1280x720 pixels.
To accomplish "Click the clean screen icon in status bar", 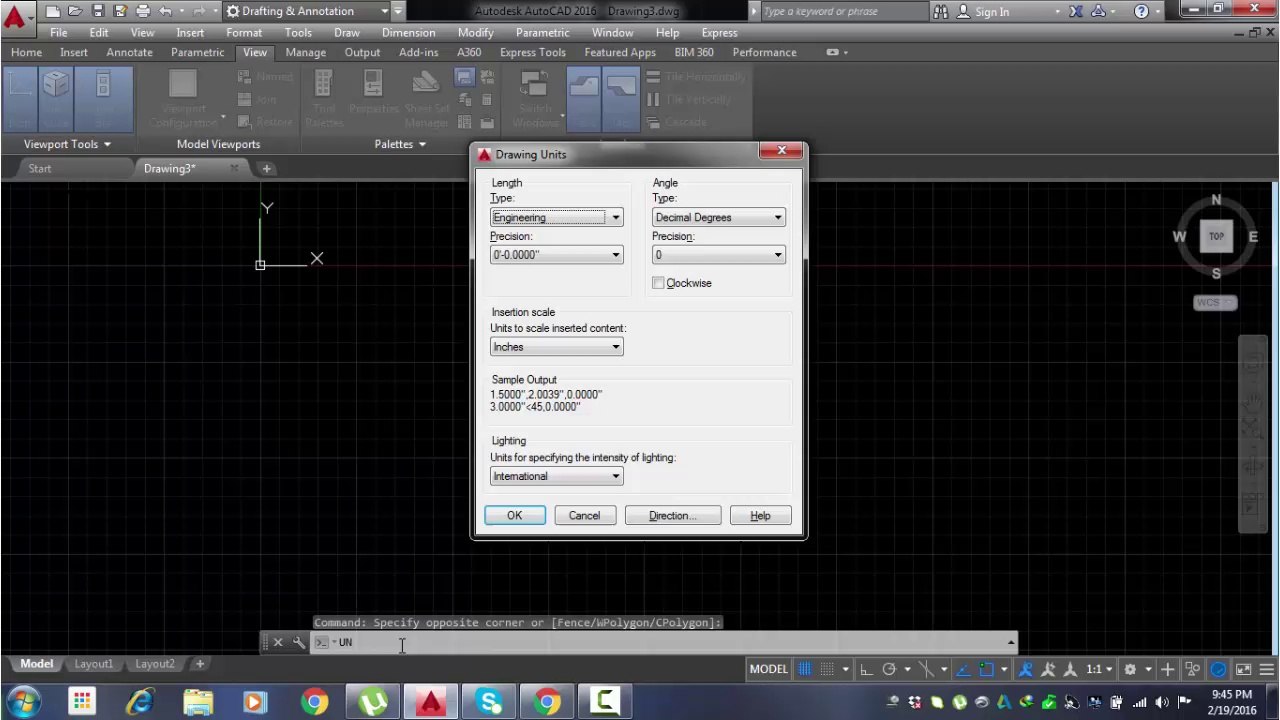I will (x=1243, y=669).
